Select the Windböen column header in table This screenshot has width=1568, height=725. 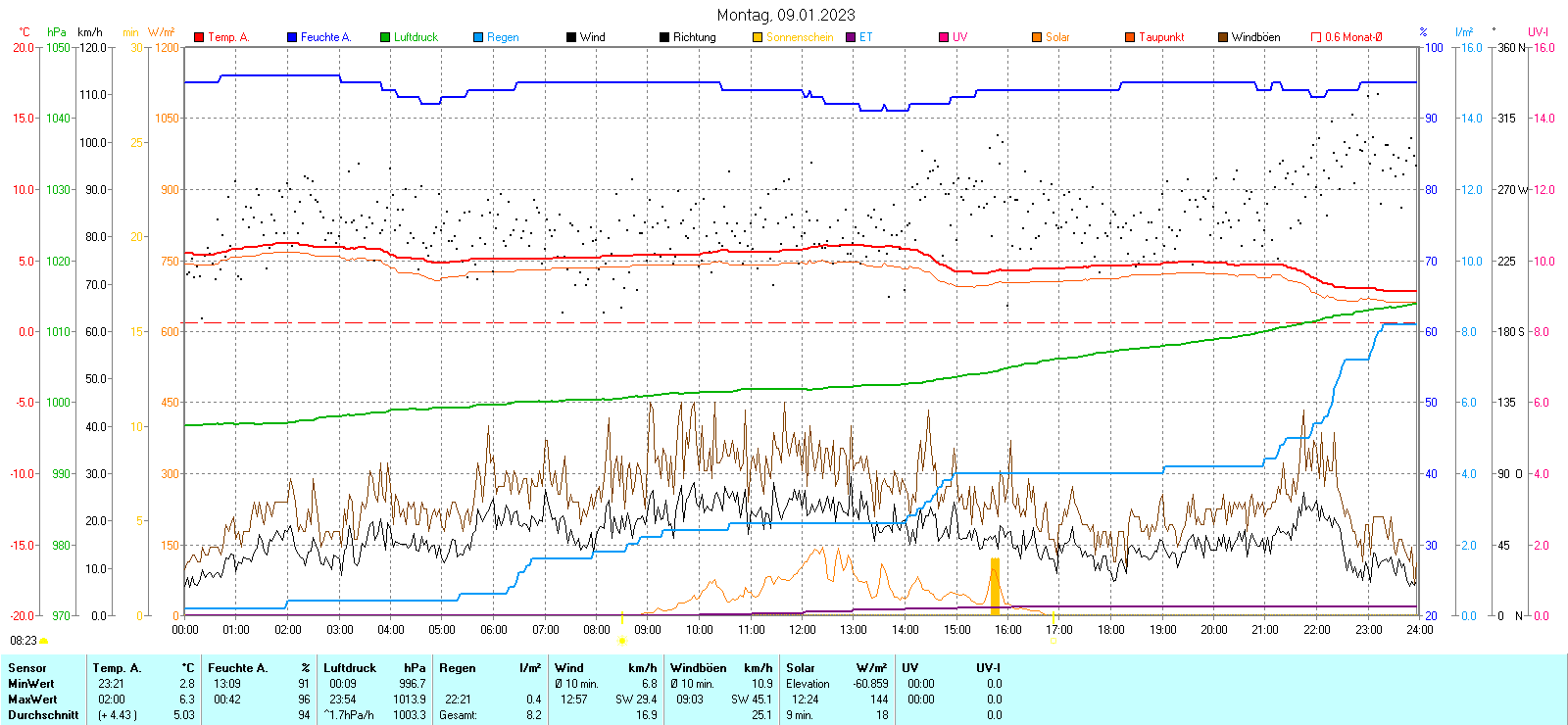698,668
